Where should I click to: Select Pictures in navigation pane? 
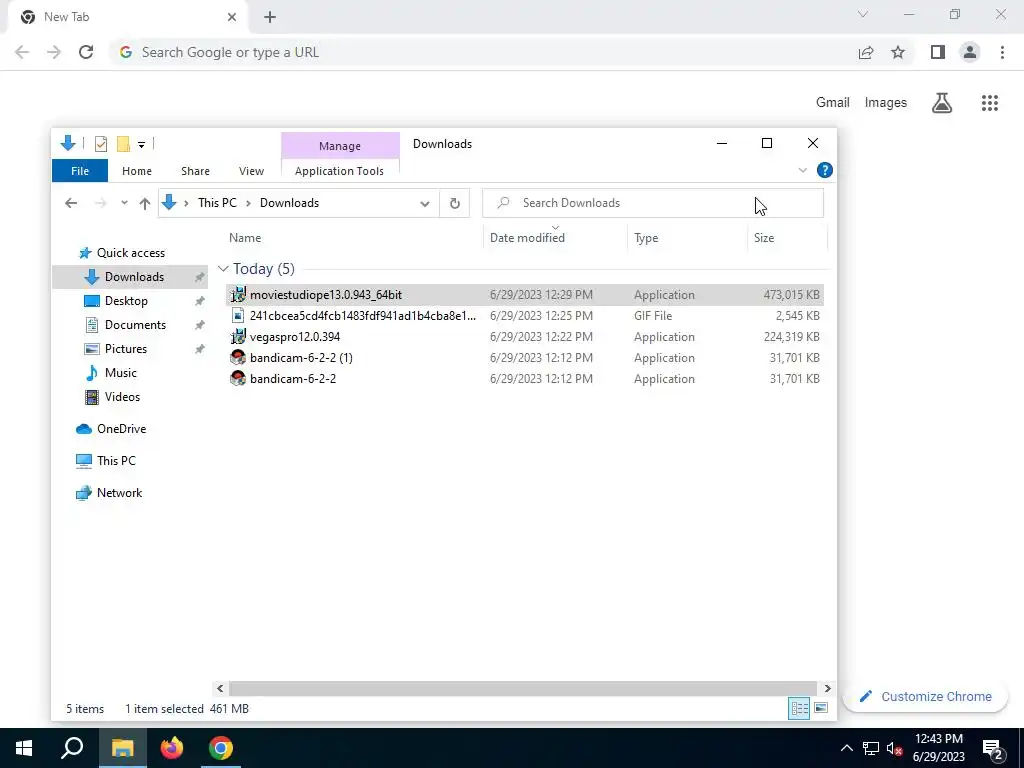pos(125,349)
